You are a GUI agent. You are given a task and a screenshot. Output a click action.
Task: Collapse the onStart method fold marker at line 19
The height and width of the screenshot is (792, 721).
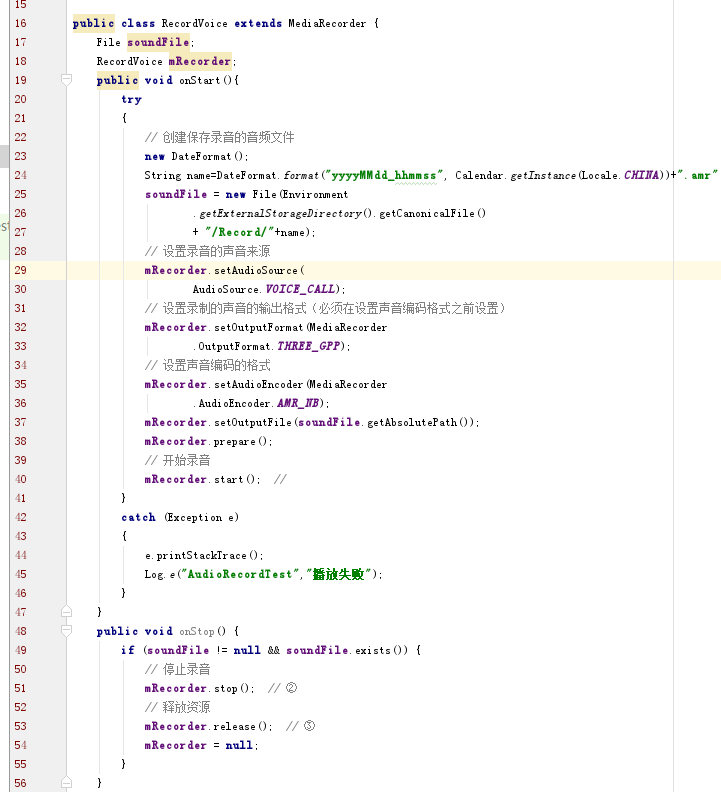pos(66,80)
